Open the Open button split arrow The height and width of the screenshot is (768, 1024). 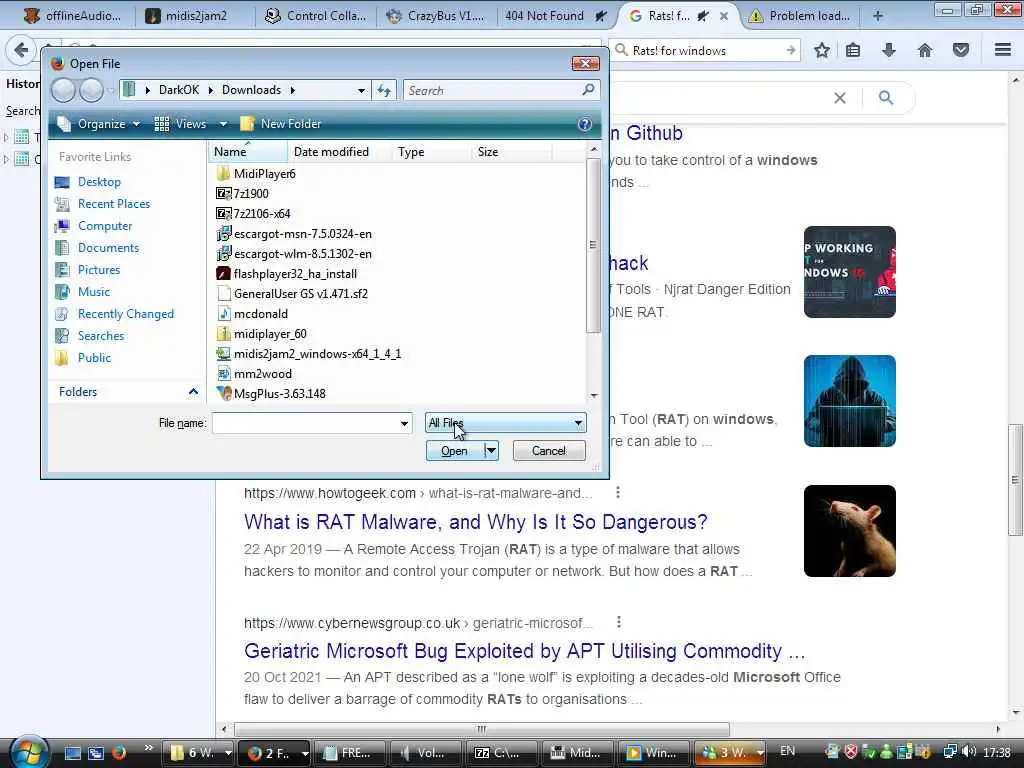tap(491, 451)
